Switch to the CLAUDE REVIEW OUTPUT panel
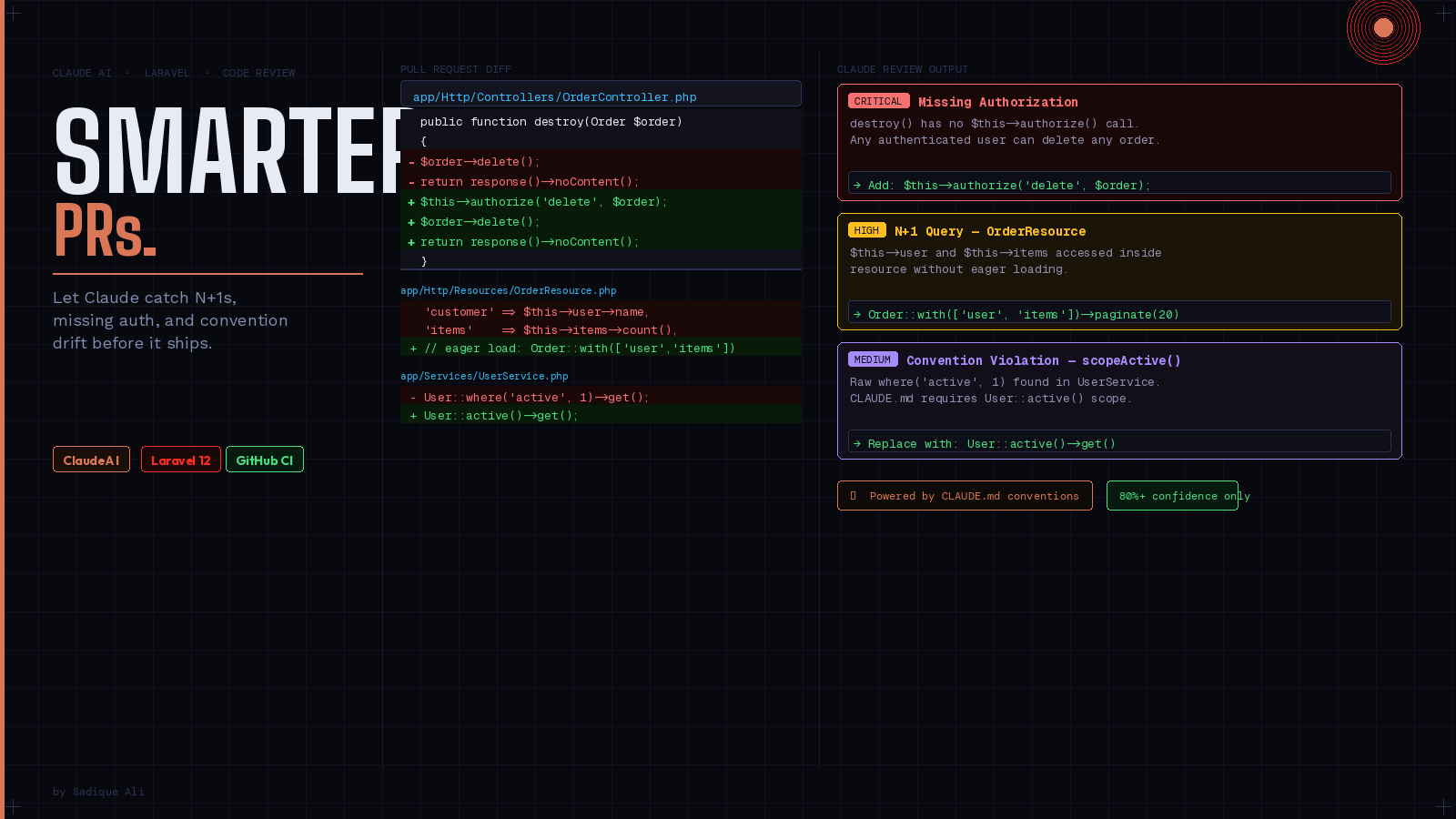This screenshot has height=819, width=1456. click(x=903, y=69)
